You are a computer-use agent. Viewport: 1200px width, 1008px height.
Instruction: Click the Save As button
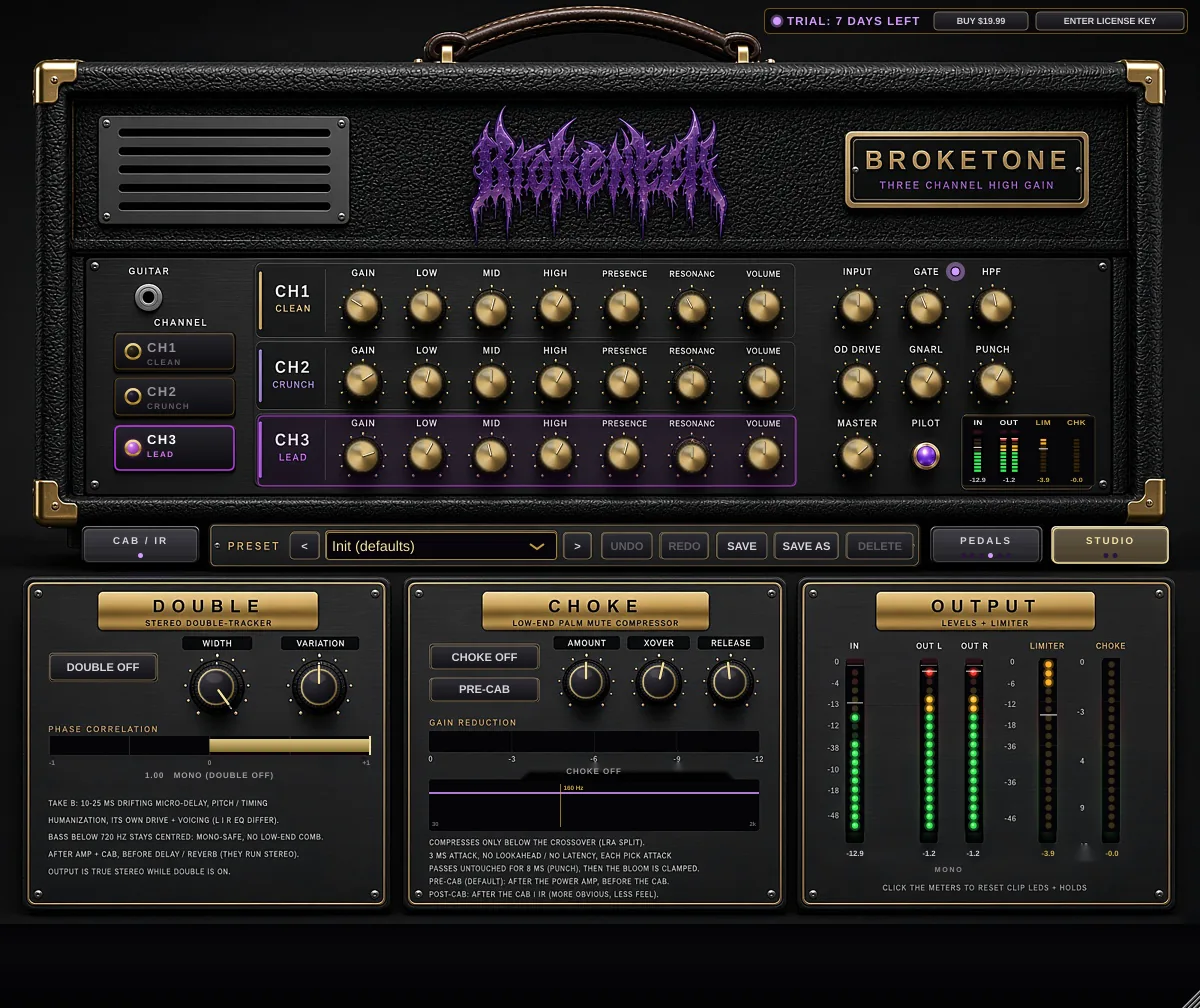(806, 546)
